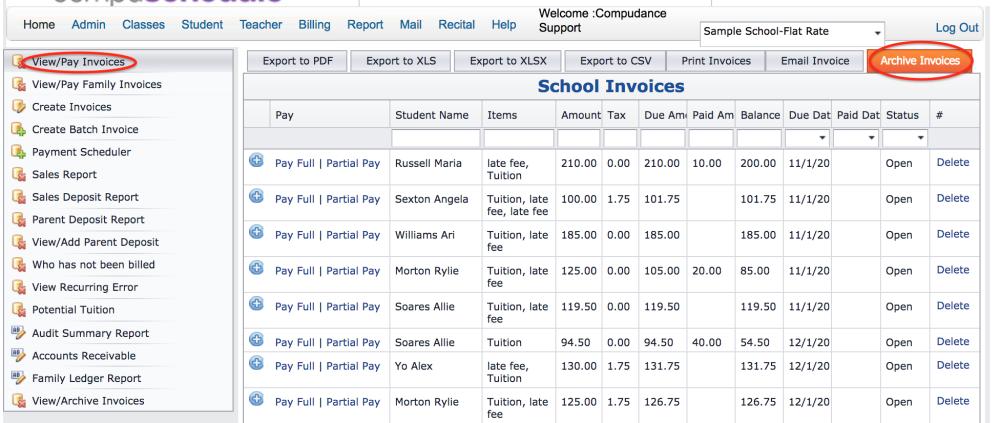Open the Recital menu
This screenshot has height=423, width=1000.
(457, 25)
